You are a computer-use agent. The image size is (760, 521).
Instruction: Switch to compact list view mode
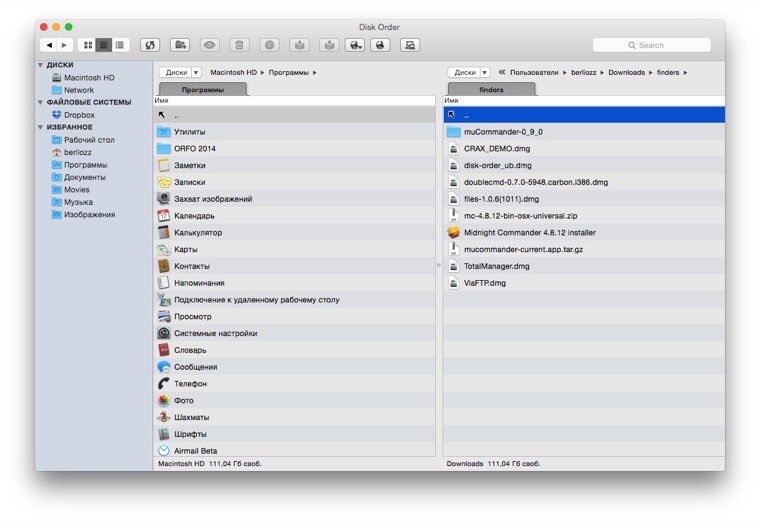point(103,45)
